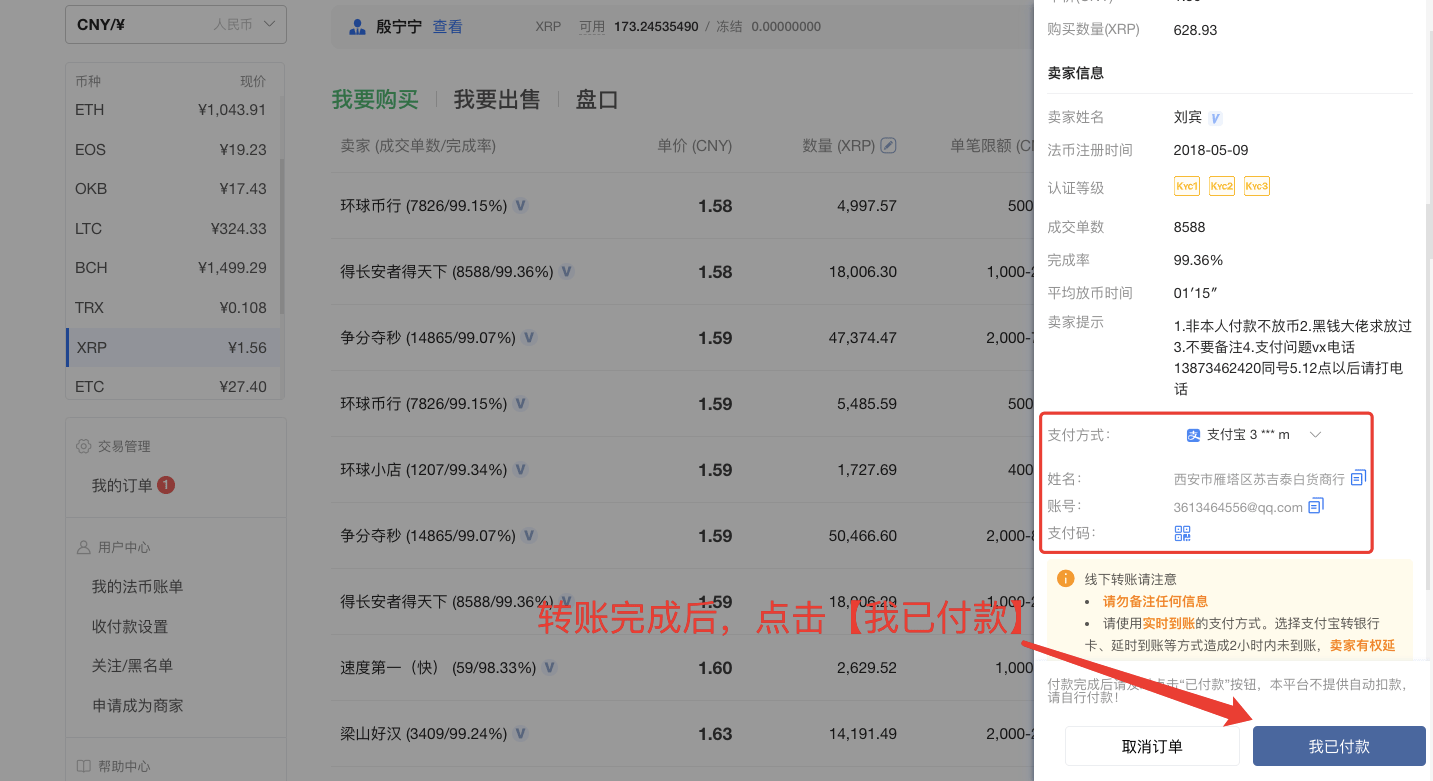Click the Alipay logo in 支付方式
The height and width of the screenshot is (781, 1433).
(x=1193, y=435)
